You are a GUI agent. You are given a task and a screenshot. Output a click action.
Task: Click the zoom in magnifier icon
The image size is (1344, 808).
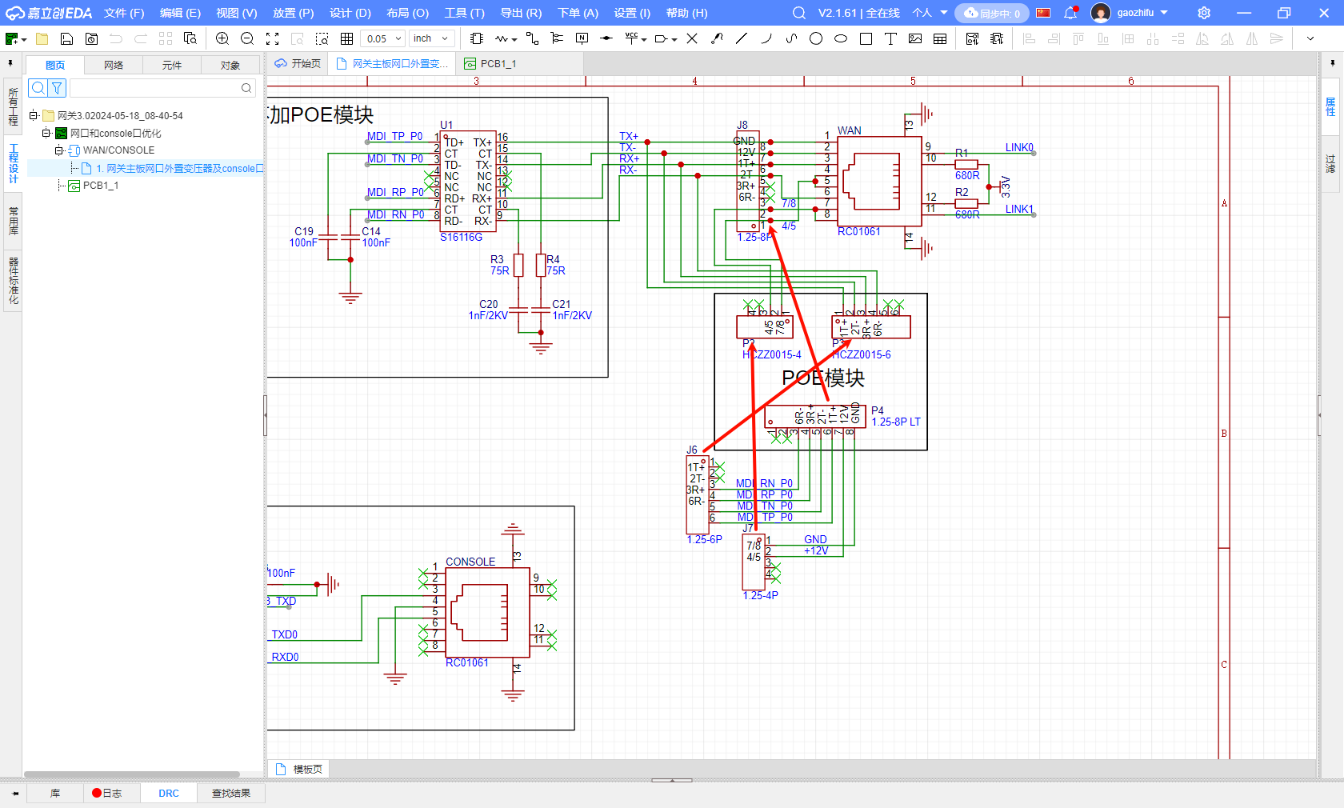point(222,39)
